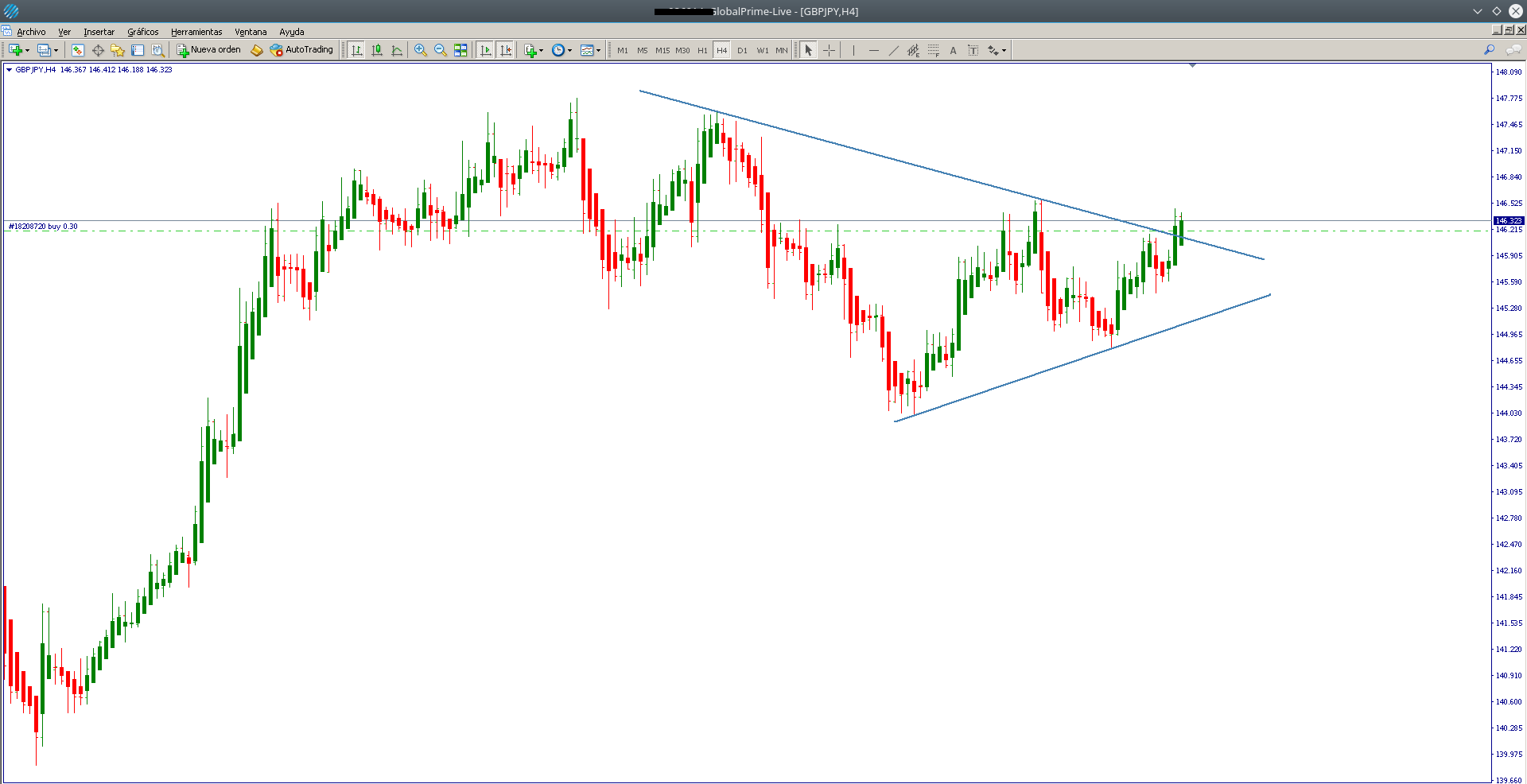This screenshot has width=1527, height=784.
Task: Toggle Chart Shift in the toolbar
Action: pos(506,50)
